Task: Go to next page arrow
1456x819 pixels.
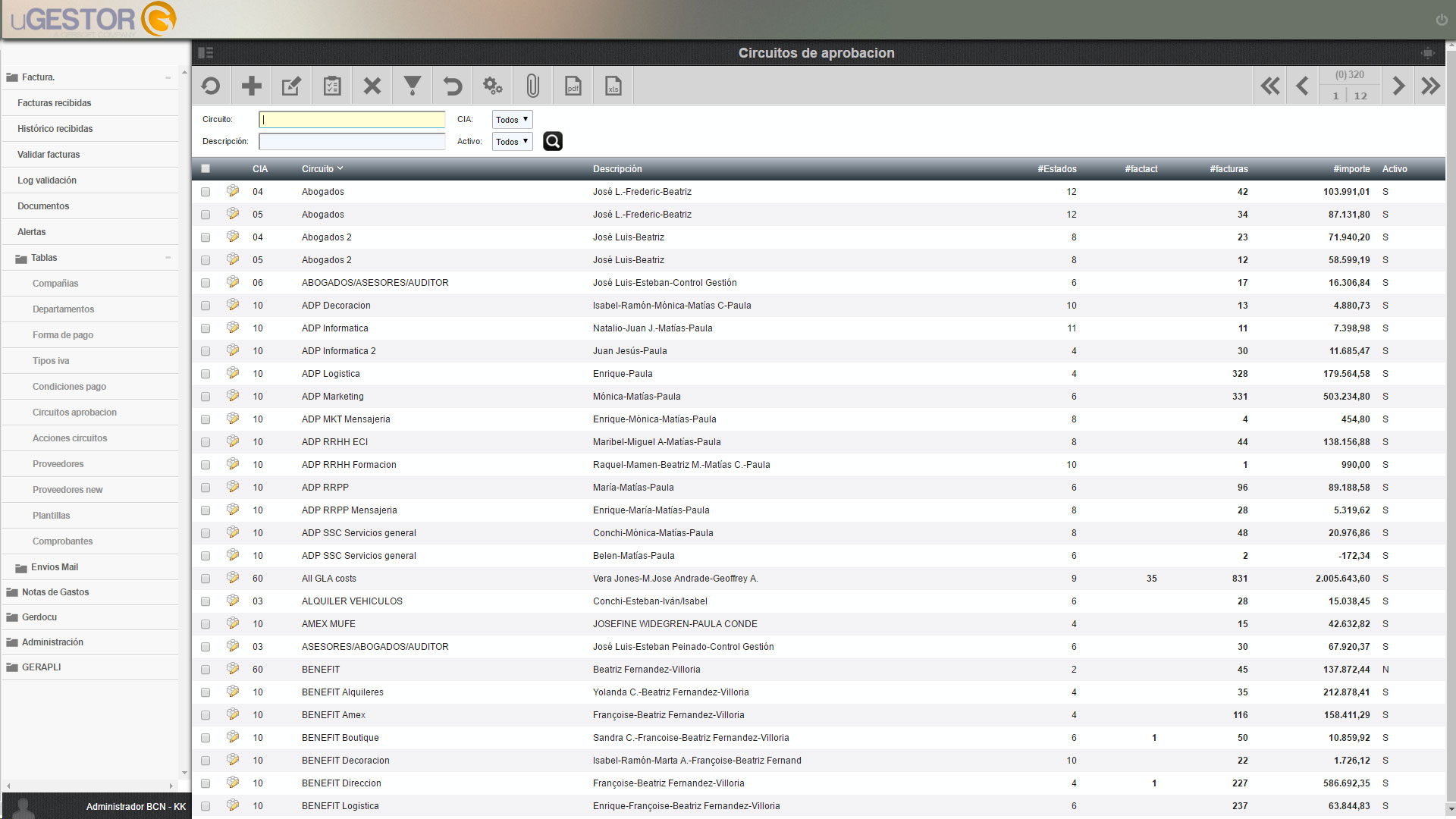Action: point(1398,86)
